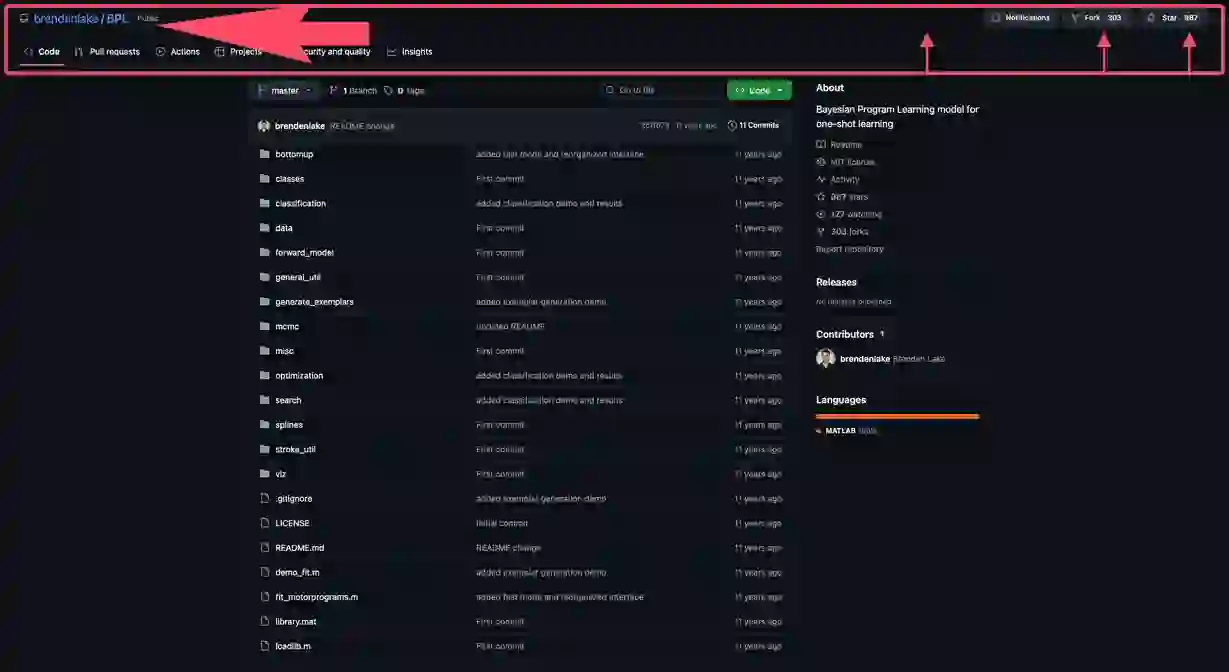Click the file icon next to README.md

[x=264, y=548]
